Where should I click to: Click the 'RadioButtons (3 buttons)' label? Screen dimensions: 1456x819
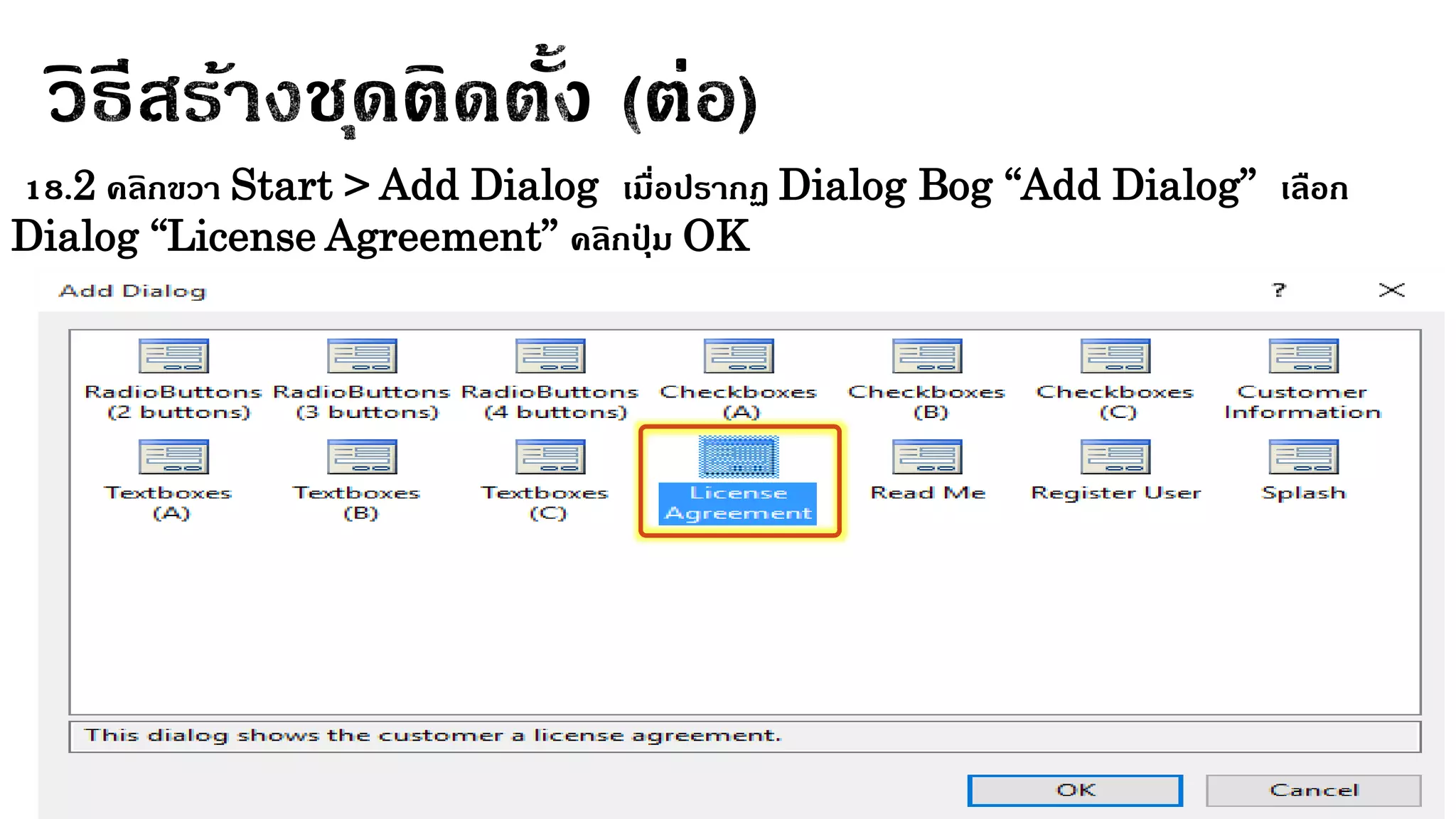pyautogui.click(x=362, y=402)
